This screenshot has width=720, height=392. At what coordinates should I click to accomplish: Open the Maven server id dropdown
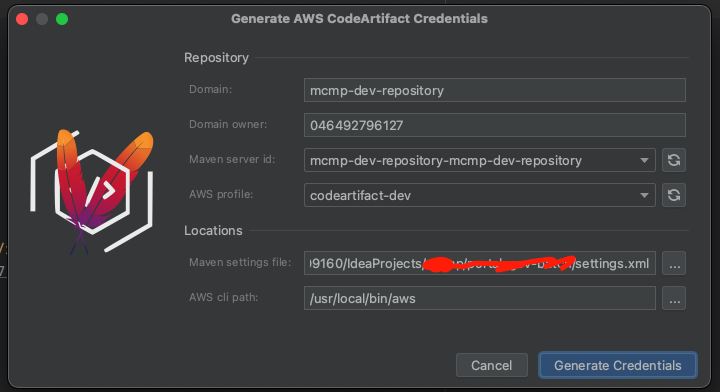[x=644, y=160]
